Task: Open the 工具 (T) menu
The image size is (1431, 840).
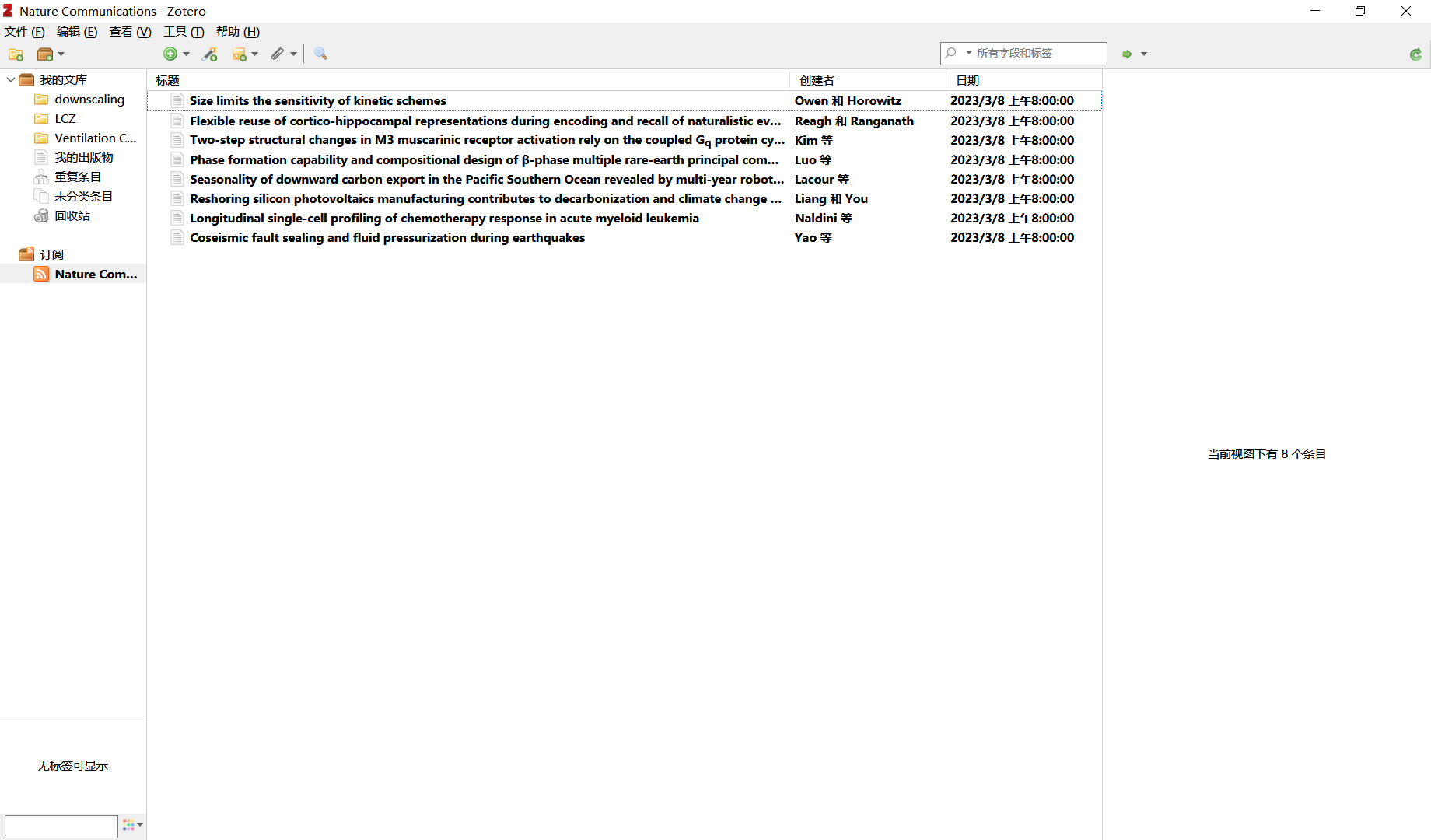Action: click(x=184, y=32)
